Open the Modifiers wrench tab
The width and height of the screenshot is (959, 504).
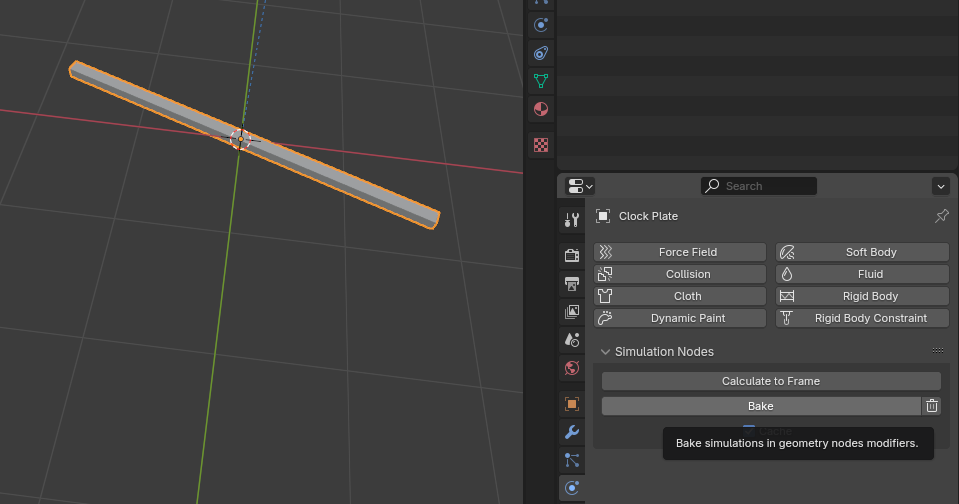(572, 432)
